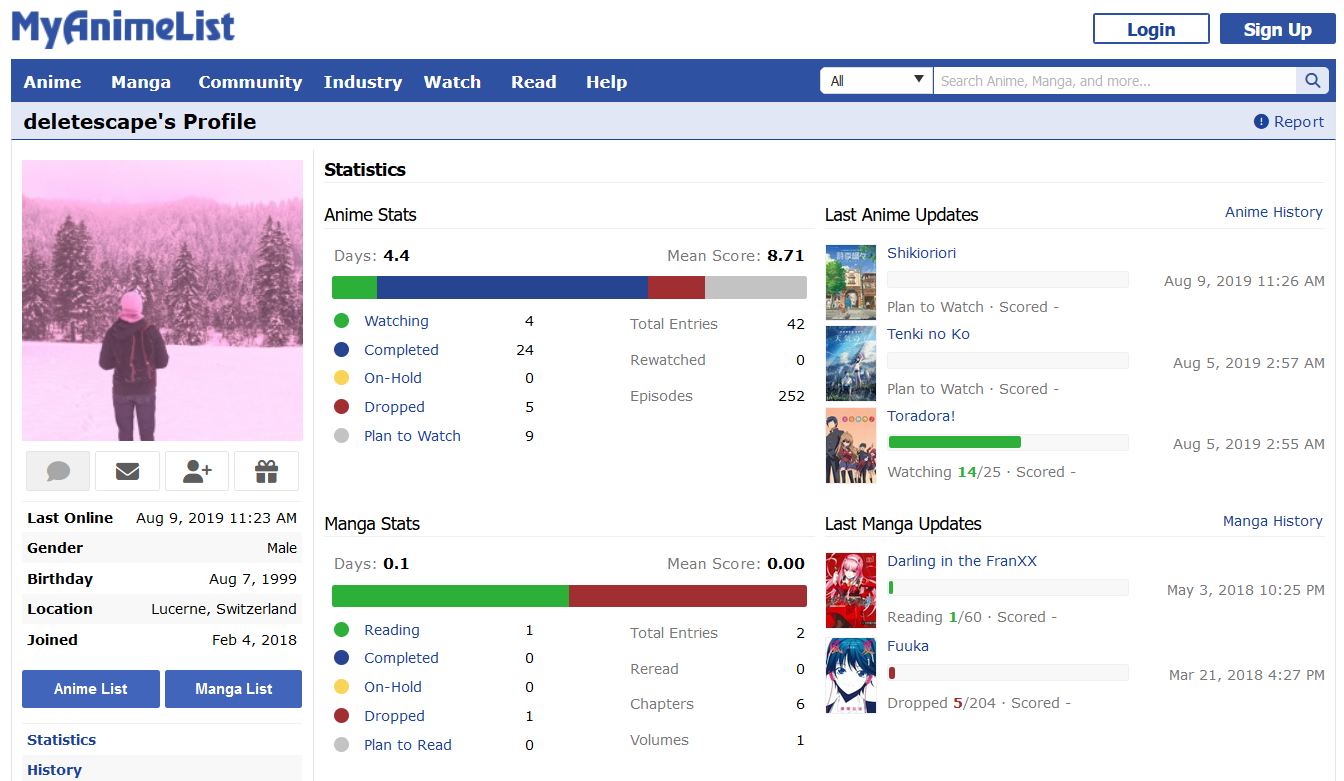1344x781 pixels.
Task: Click the anime On-Hold status link
Action: [393, 378]
